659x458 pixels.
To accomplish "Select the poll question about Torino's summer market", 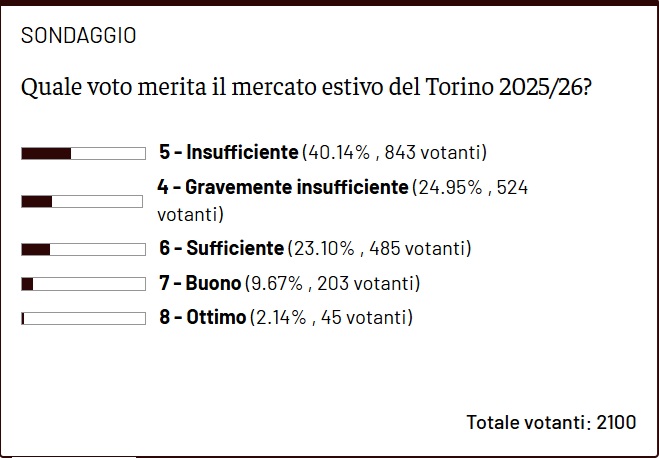I will pos(305,86).
